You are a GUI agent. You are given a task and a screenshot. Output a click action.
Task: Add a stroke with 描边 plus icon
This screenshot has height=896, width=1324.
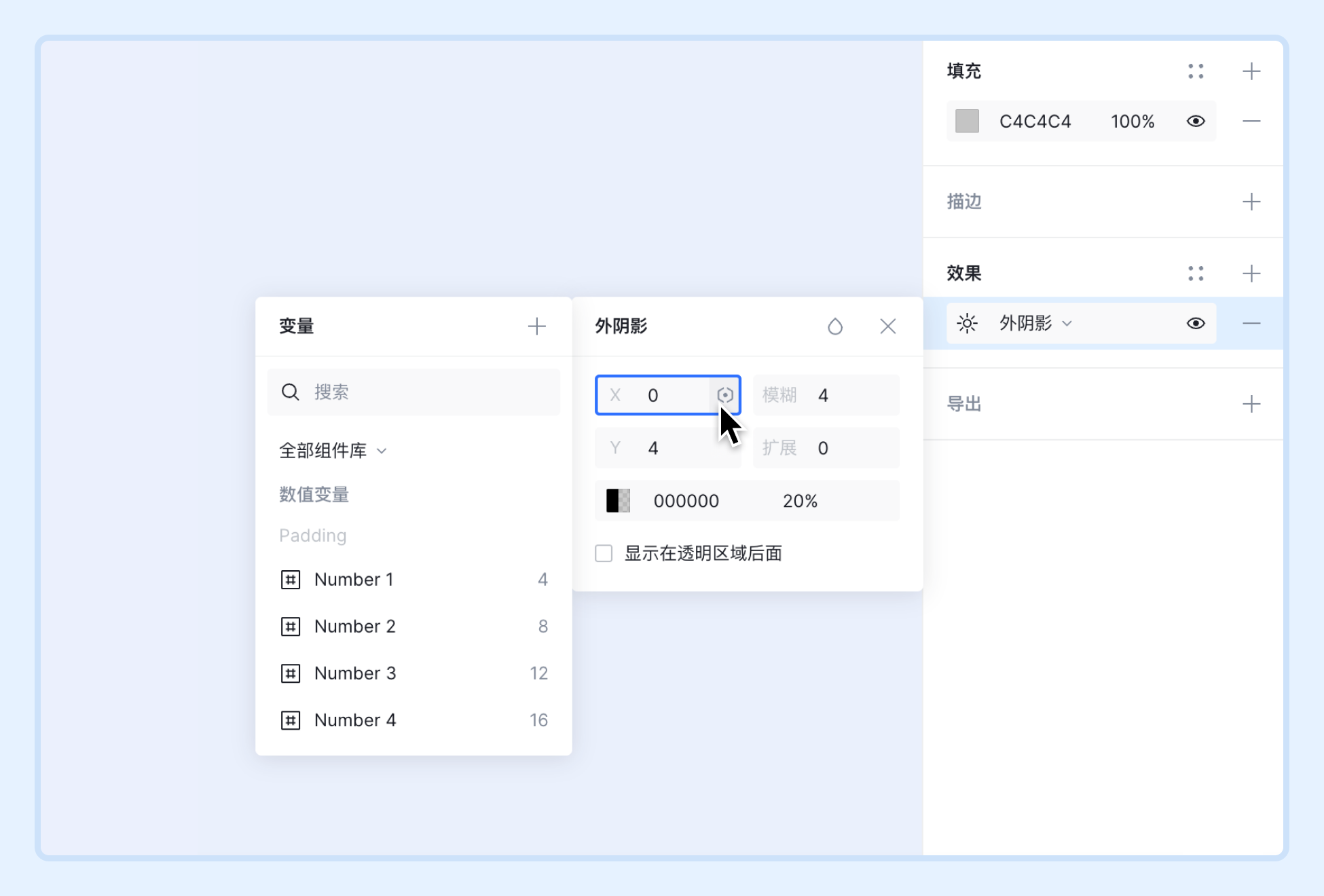click(x=1251, y=202)
